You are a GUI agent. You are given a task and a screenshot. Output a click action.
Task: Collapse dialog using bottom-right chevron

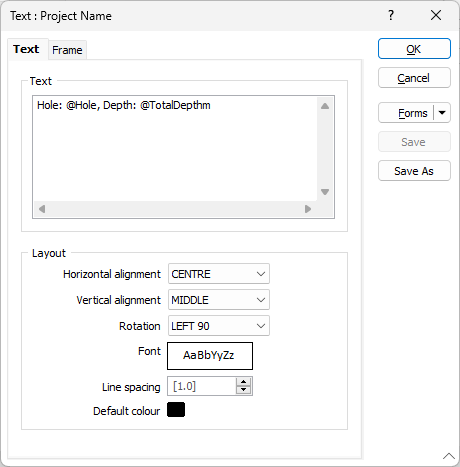[449, 456]
